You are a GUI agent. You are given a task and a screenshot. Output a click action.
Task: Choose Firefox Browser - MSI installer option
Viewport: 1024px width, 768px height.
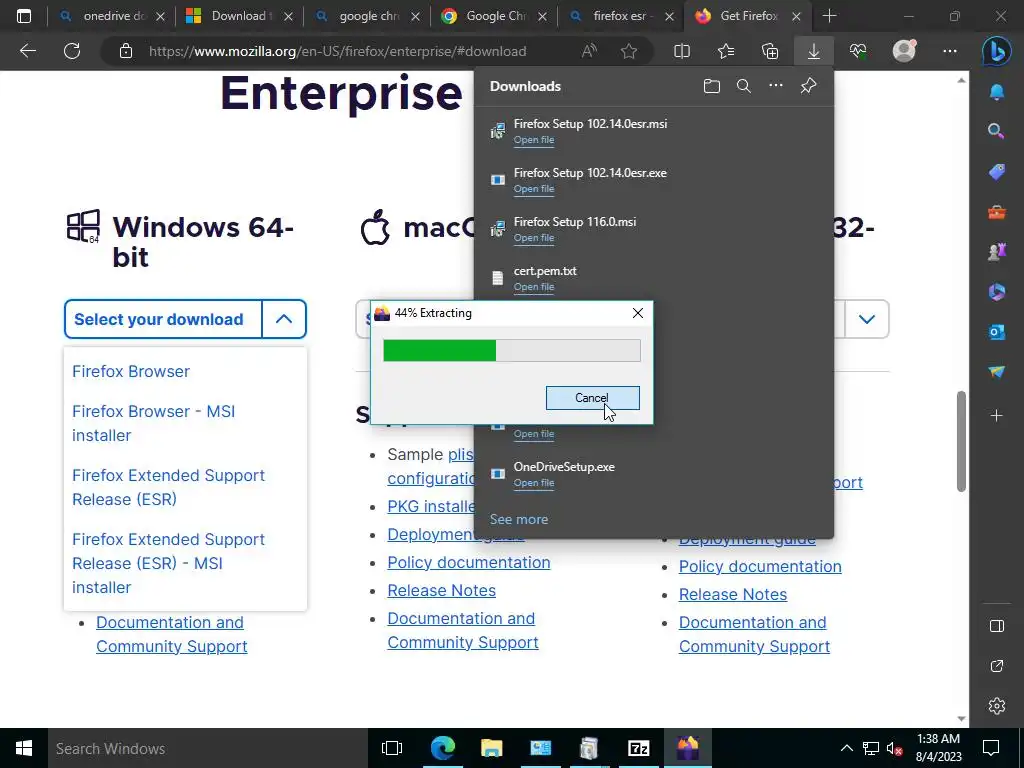pyautogui.click(x=153, y=423)
